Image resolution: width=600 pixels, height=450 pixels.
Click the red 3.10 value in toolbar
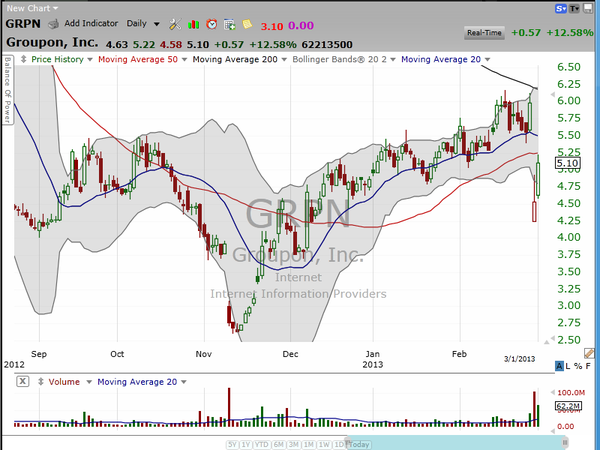coord(272,26)
